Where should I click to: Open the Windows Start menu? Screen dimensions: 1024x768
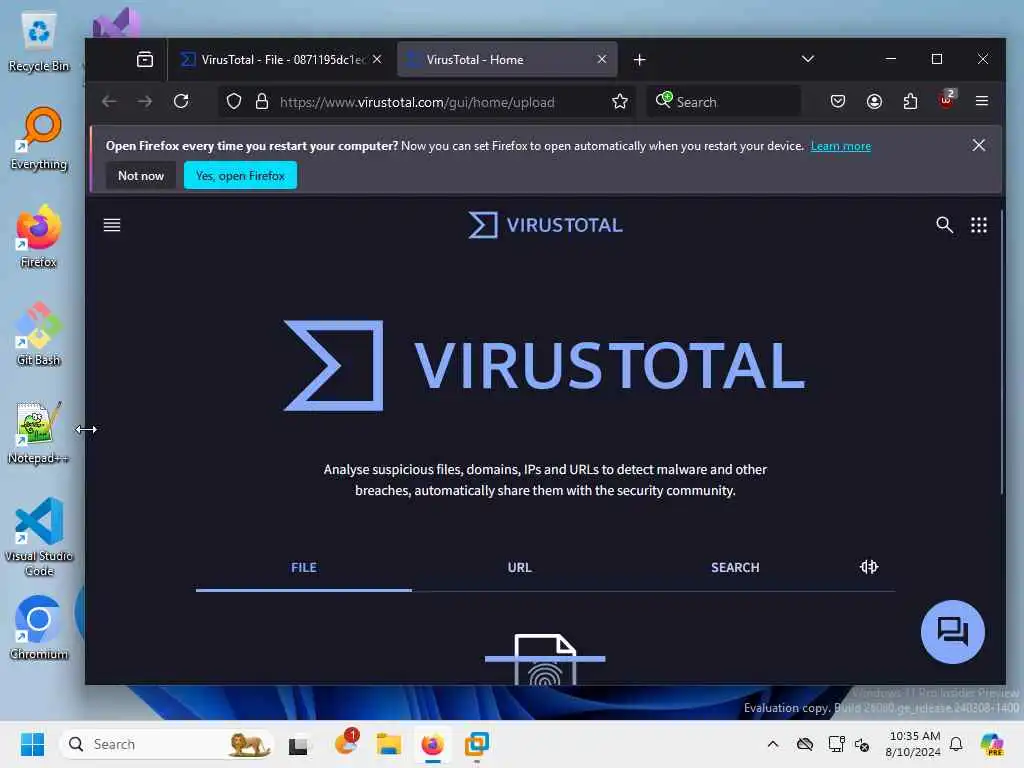[32, 744]
